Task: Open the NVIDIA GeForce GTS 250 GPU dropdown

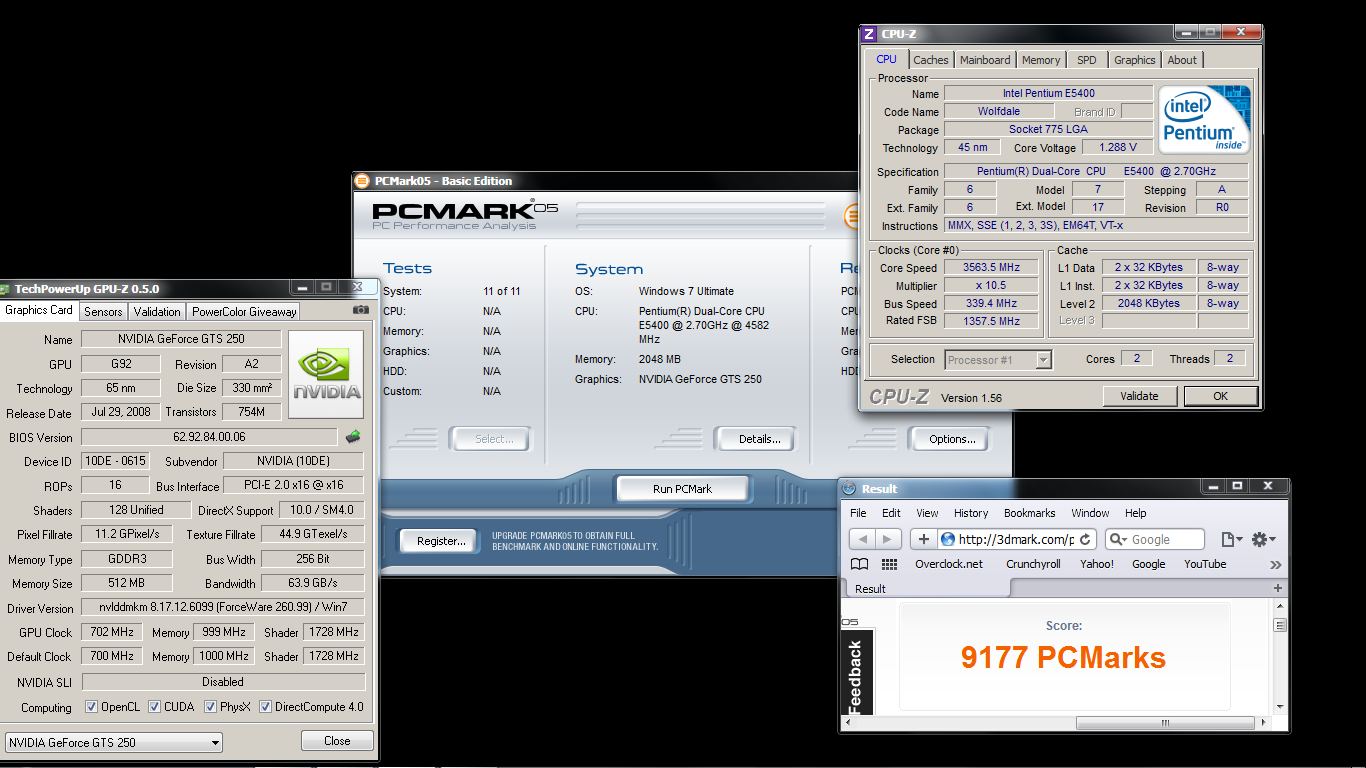Action: (114, 742)
